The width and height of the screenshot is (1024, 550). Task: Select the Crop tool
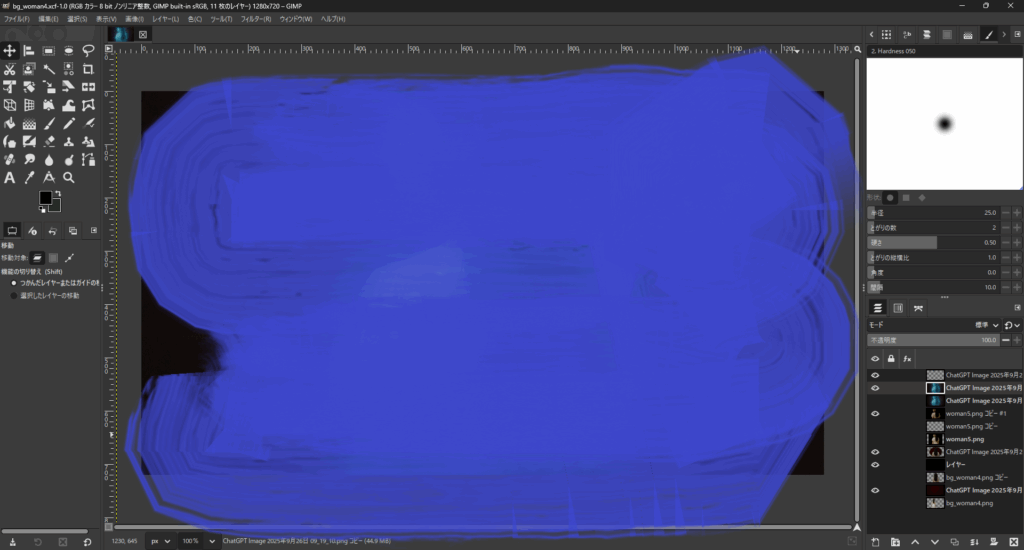coord(89,69)
